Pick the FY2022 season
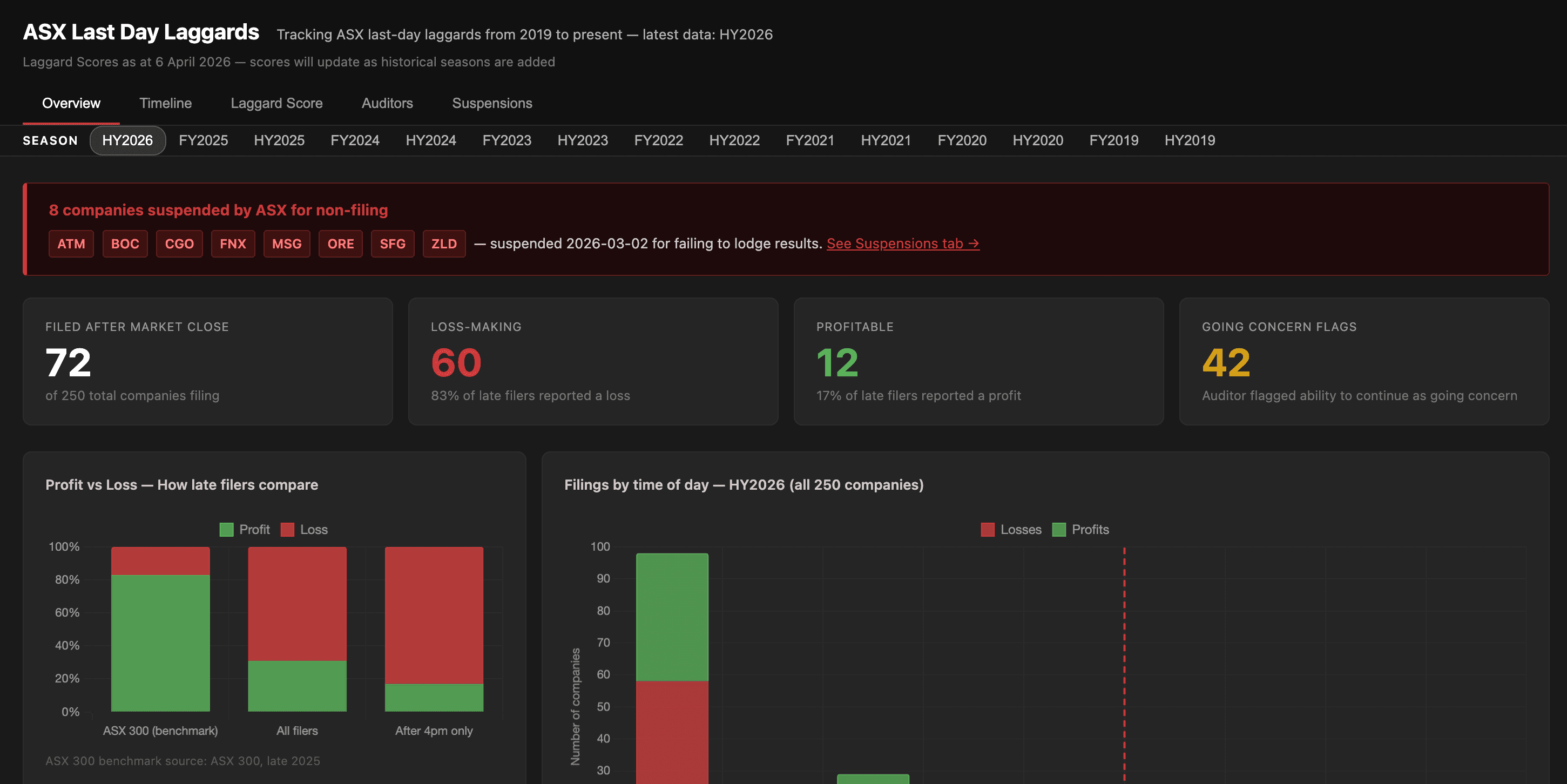This screenshot has height=784, width=1567. point(659,140)
